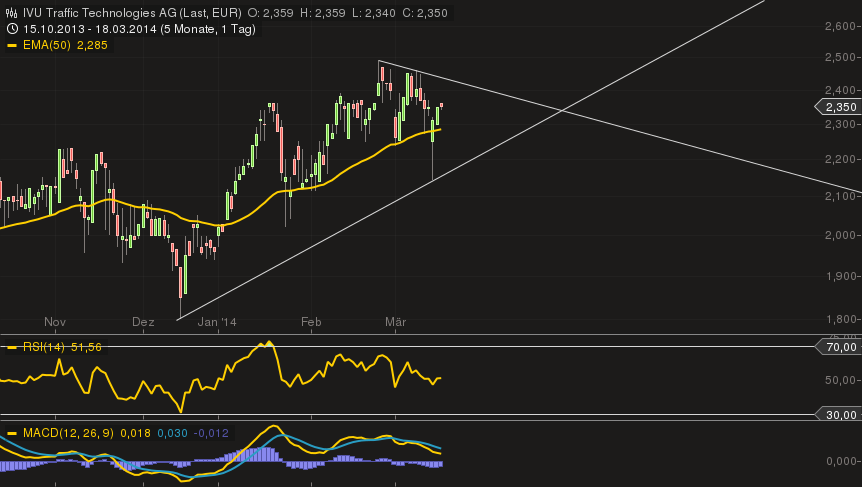Click the yellow MACD legend marker
The image size is (862, 487).
click(12, 433)
